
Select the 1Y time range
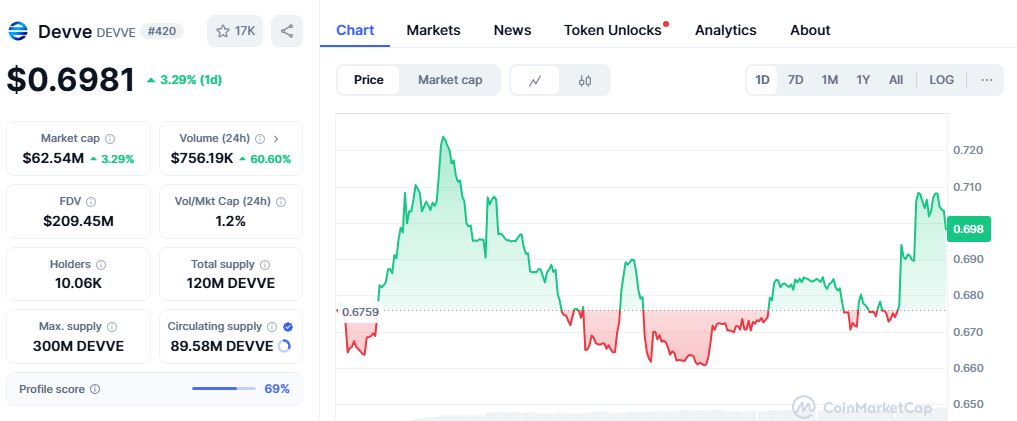coord(863,80)
